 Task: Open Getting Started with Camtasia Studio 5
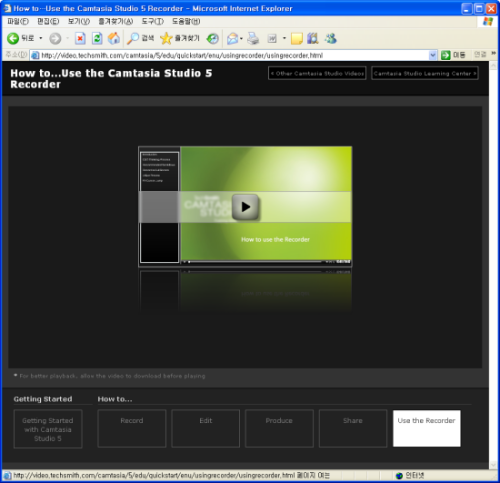click(48, 429)
